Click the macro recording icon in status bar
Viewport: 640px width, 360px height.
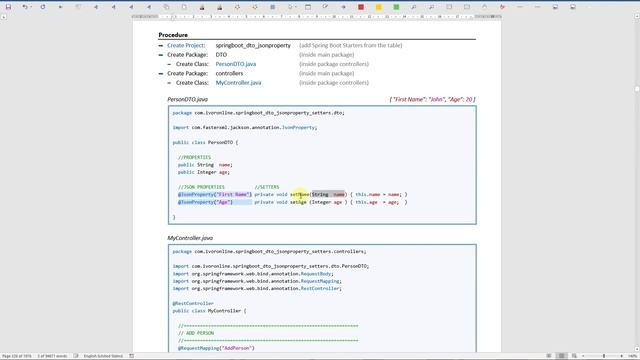131,356
